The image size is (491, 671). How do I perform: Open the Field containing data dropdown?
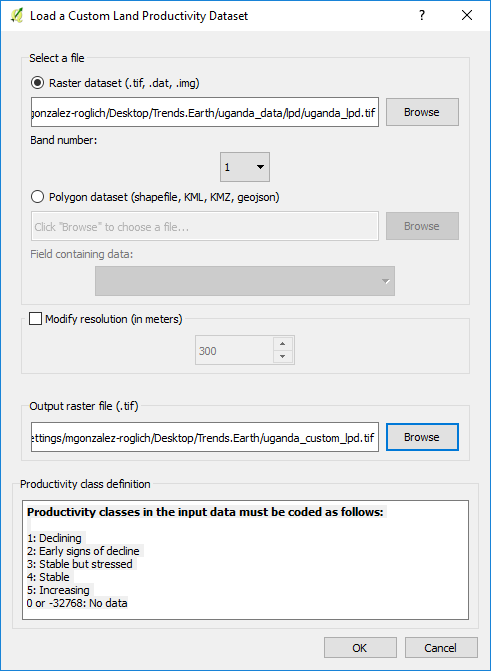[245, 281]
